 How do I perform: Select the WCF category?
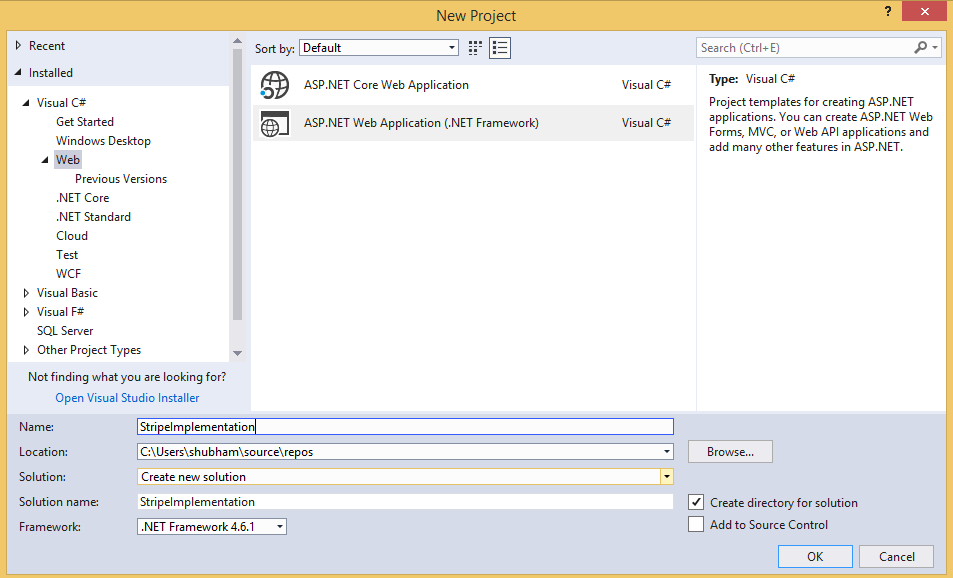pos(68,274)
